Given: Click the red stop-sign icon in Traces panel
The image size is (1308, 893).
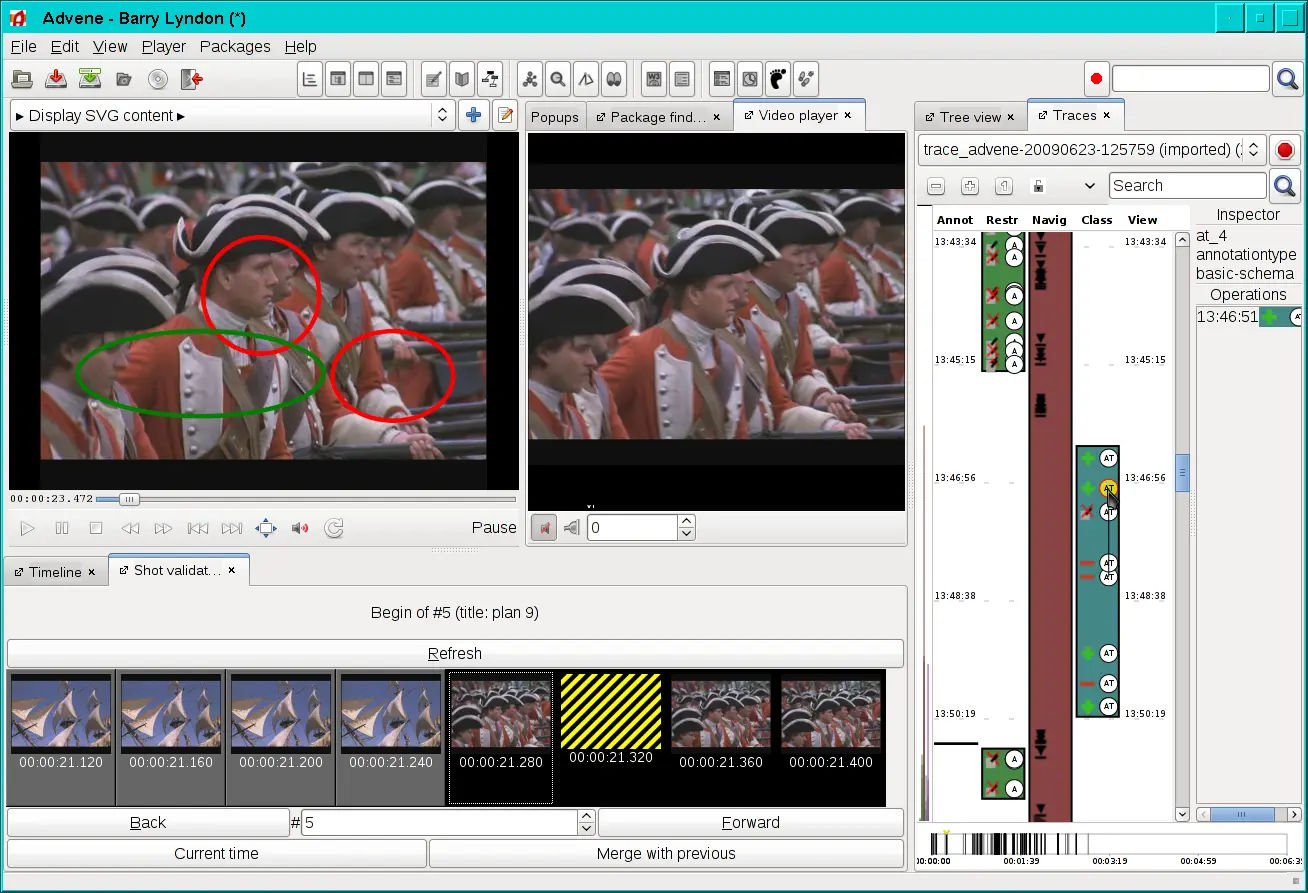Looking at the screenshot, I should tap(1285, 150).
